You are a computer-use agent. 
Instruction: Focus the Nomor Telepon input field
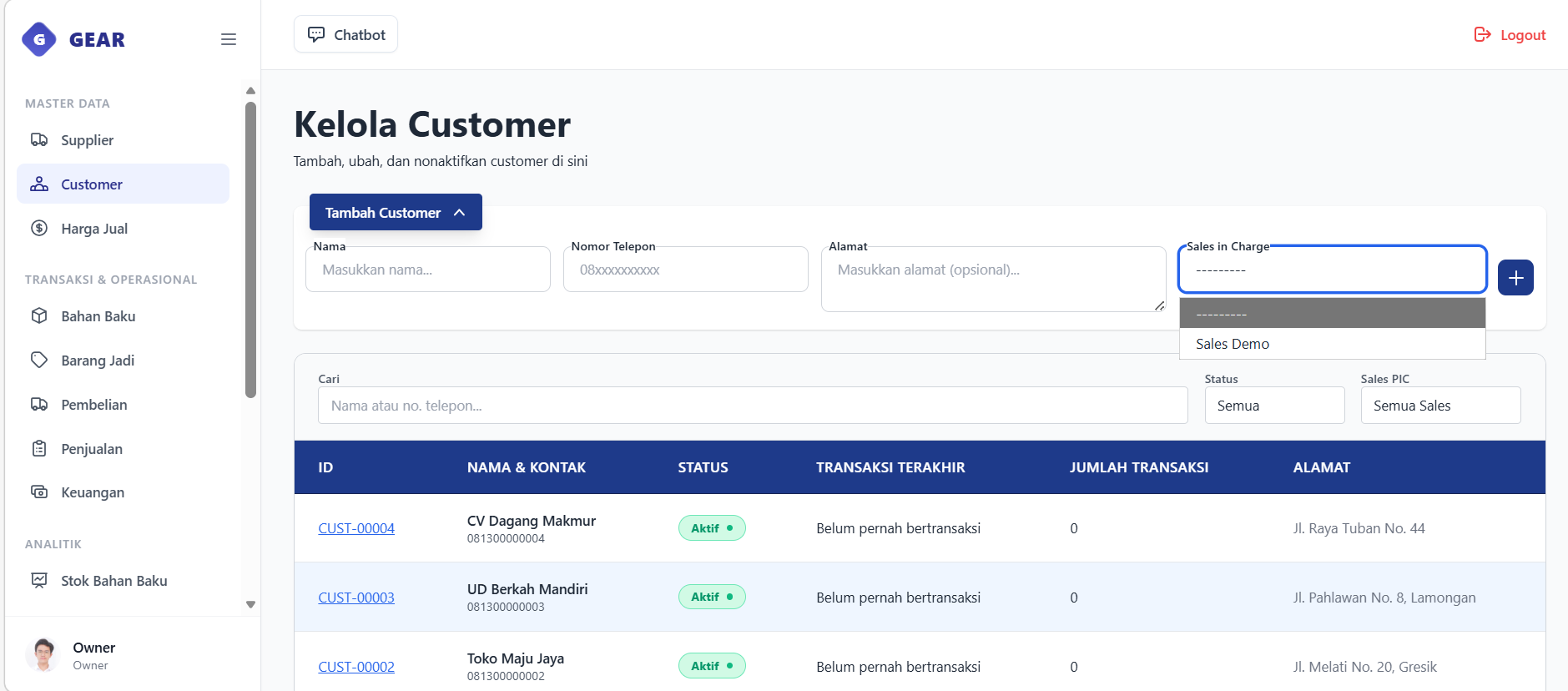click(x=685, y=269)
